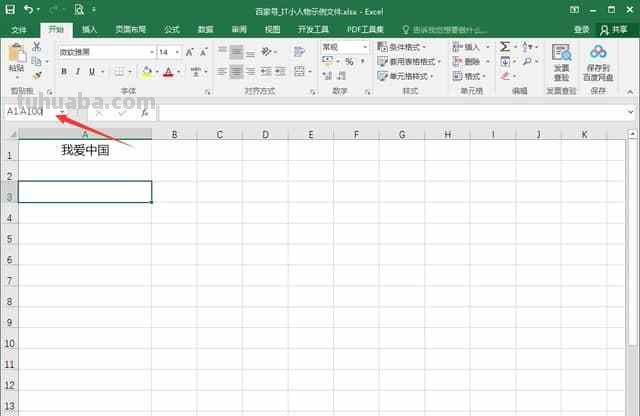
Task: Click the Copy icon
Action: tap(36, 61)
